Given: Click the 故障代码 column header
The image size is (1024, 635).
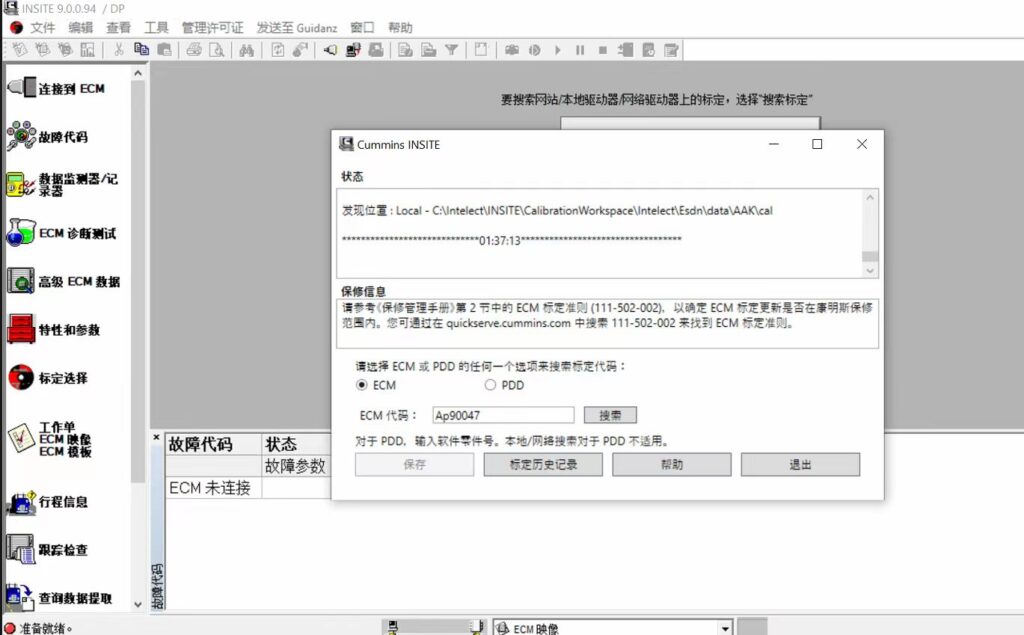Looking at the screenshot, I should pos(213,444).
